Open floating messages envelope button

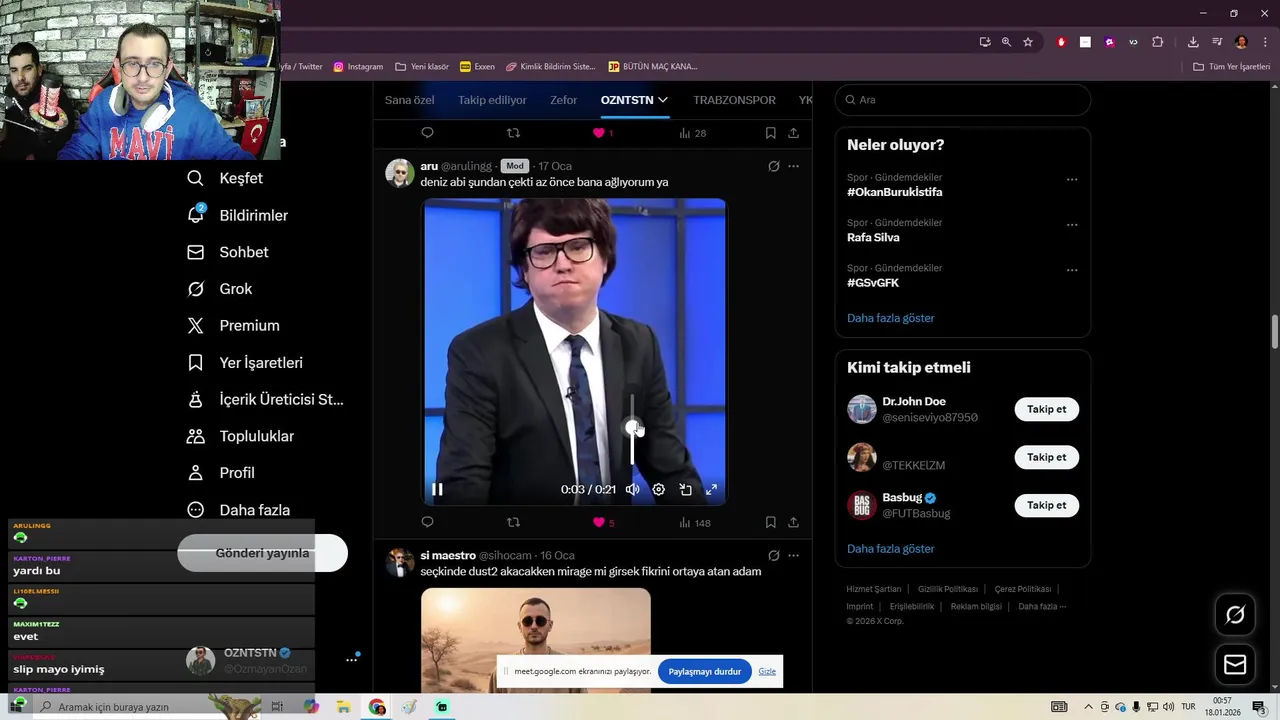coord(1235,665)
